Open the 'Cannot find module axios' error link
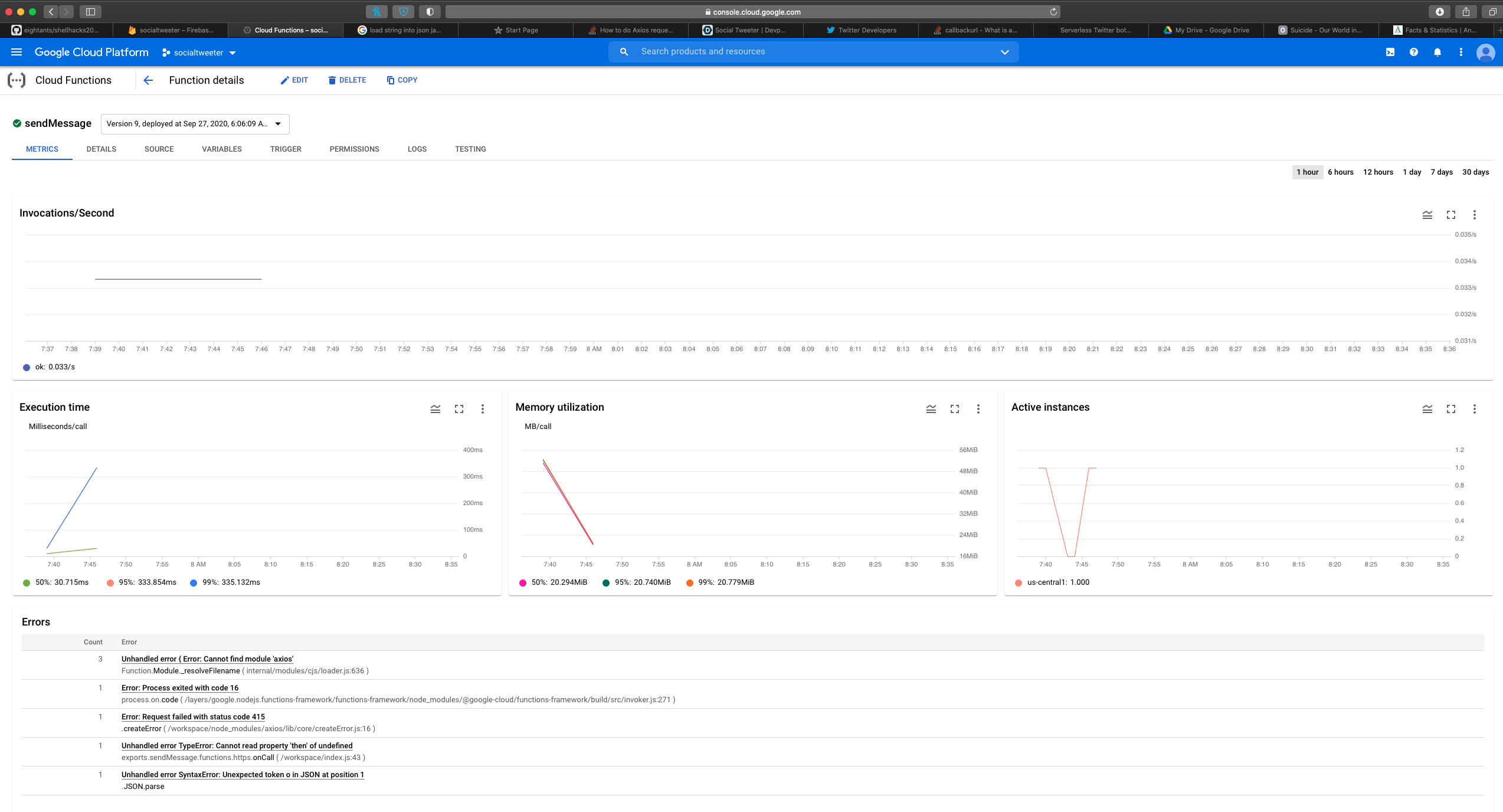This screenshot has height=812, width=1503. [207, 659]
